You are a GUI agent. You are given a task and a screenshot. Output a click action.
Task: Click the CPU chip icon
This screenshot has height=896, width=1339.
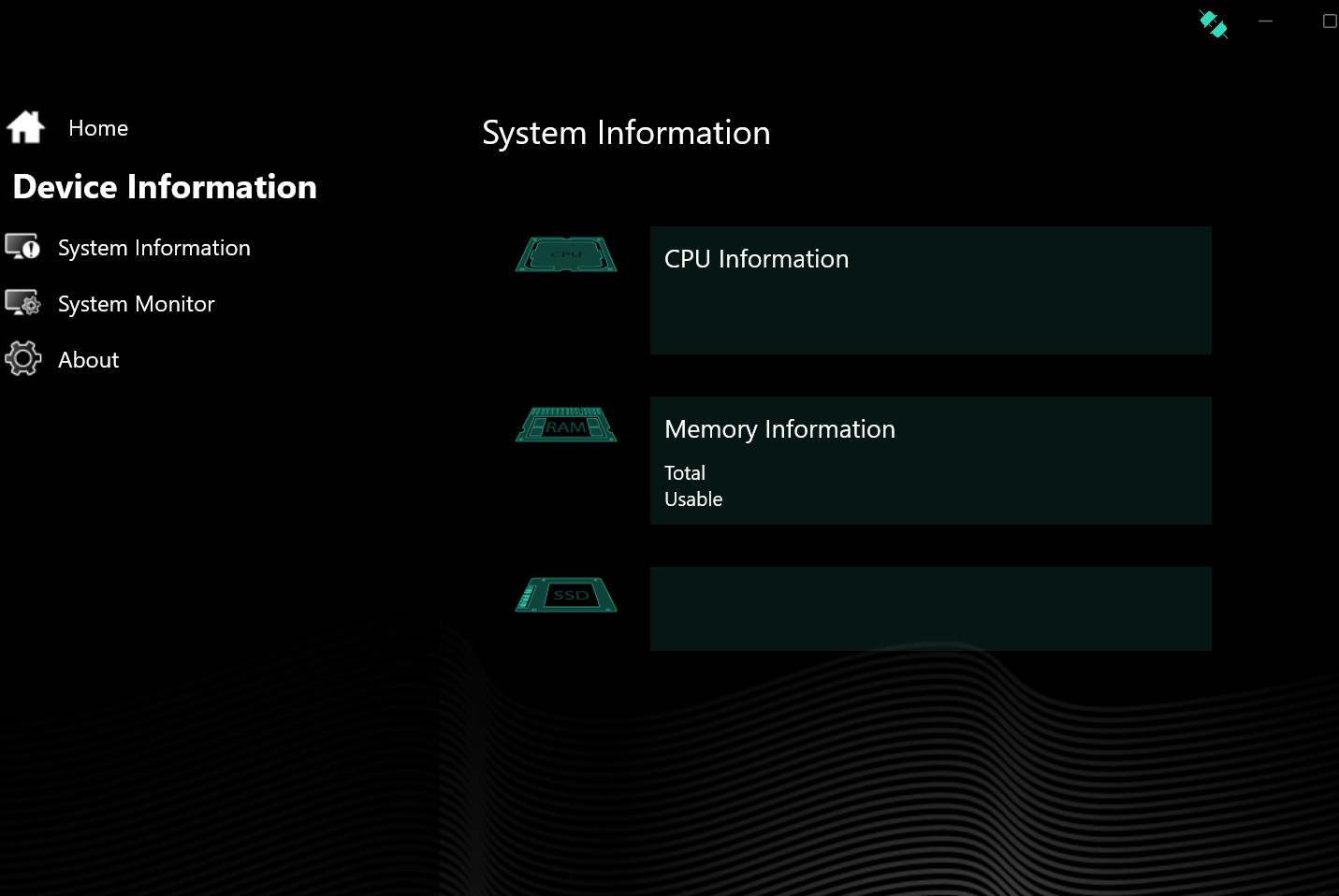tap(565, 253)
